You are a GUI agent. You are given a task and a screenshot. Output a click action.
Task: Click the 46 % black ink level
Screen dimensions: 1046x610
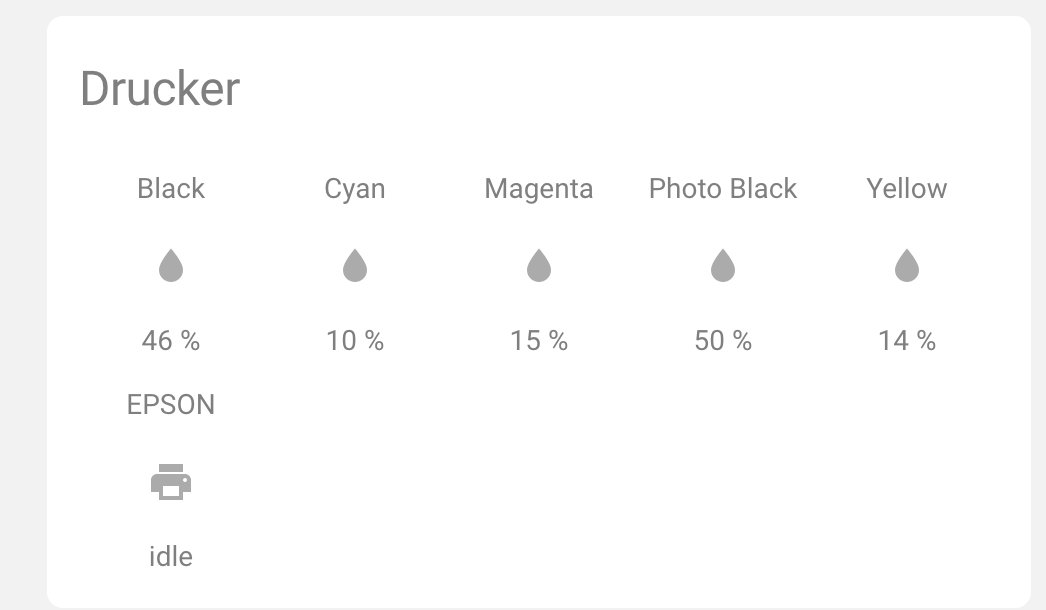tap(171, 341)
